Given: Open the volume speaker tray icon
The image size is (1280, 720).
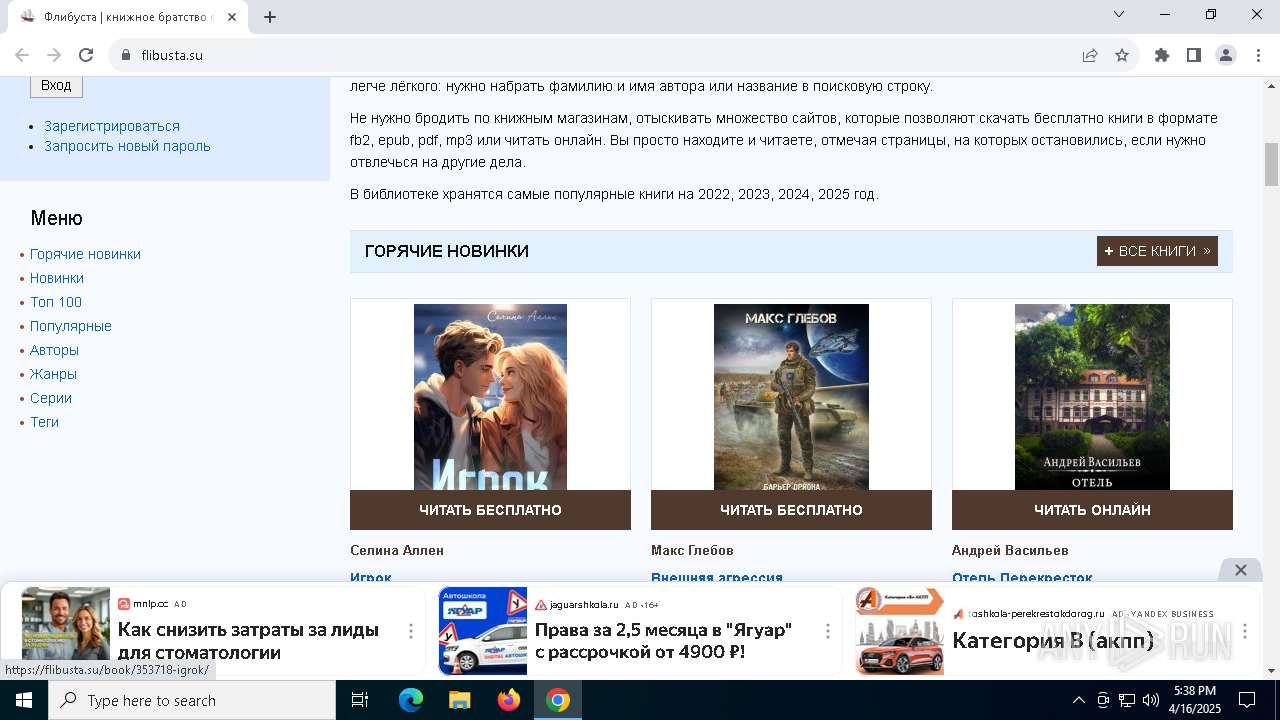Looking at the screenshot, I should 1151,700.
